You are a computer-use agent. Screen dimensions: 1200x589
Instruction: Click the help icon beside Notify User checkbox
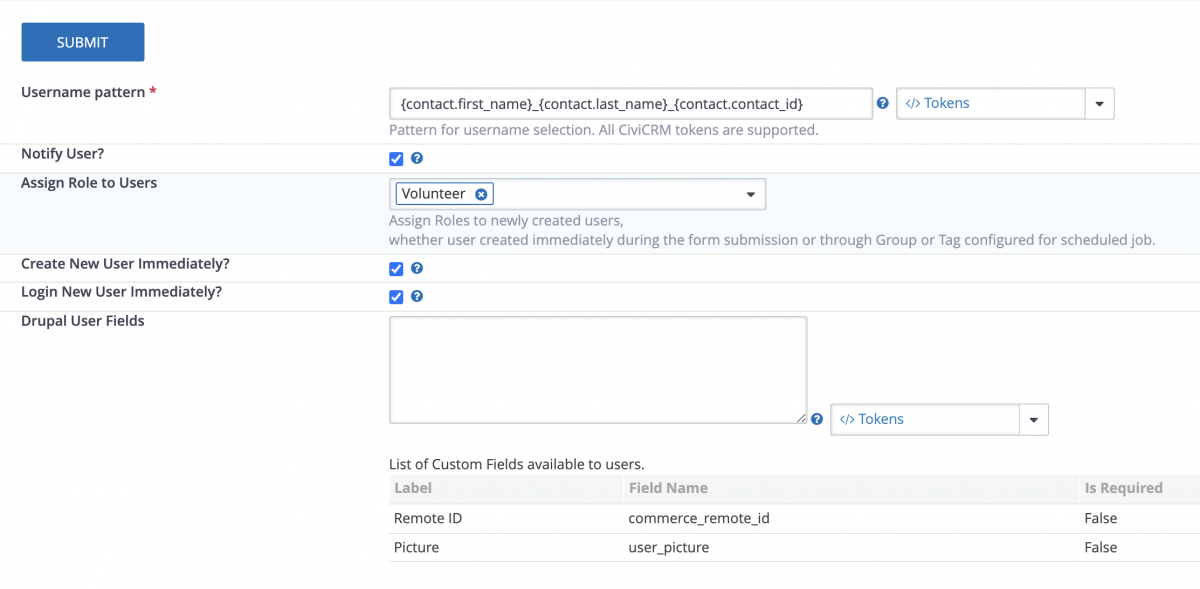416,158
